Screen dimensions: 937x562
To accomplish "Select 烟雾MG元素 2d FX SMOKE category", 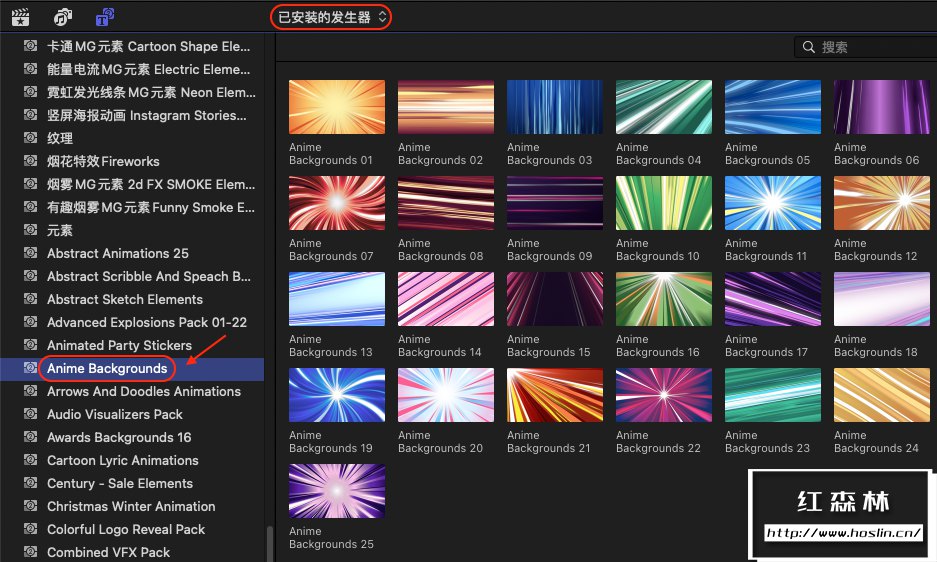I will pyautogui.click(x=132, y=184).
